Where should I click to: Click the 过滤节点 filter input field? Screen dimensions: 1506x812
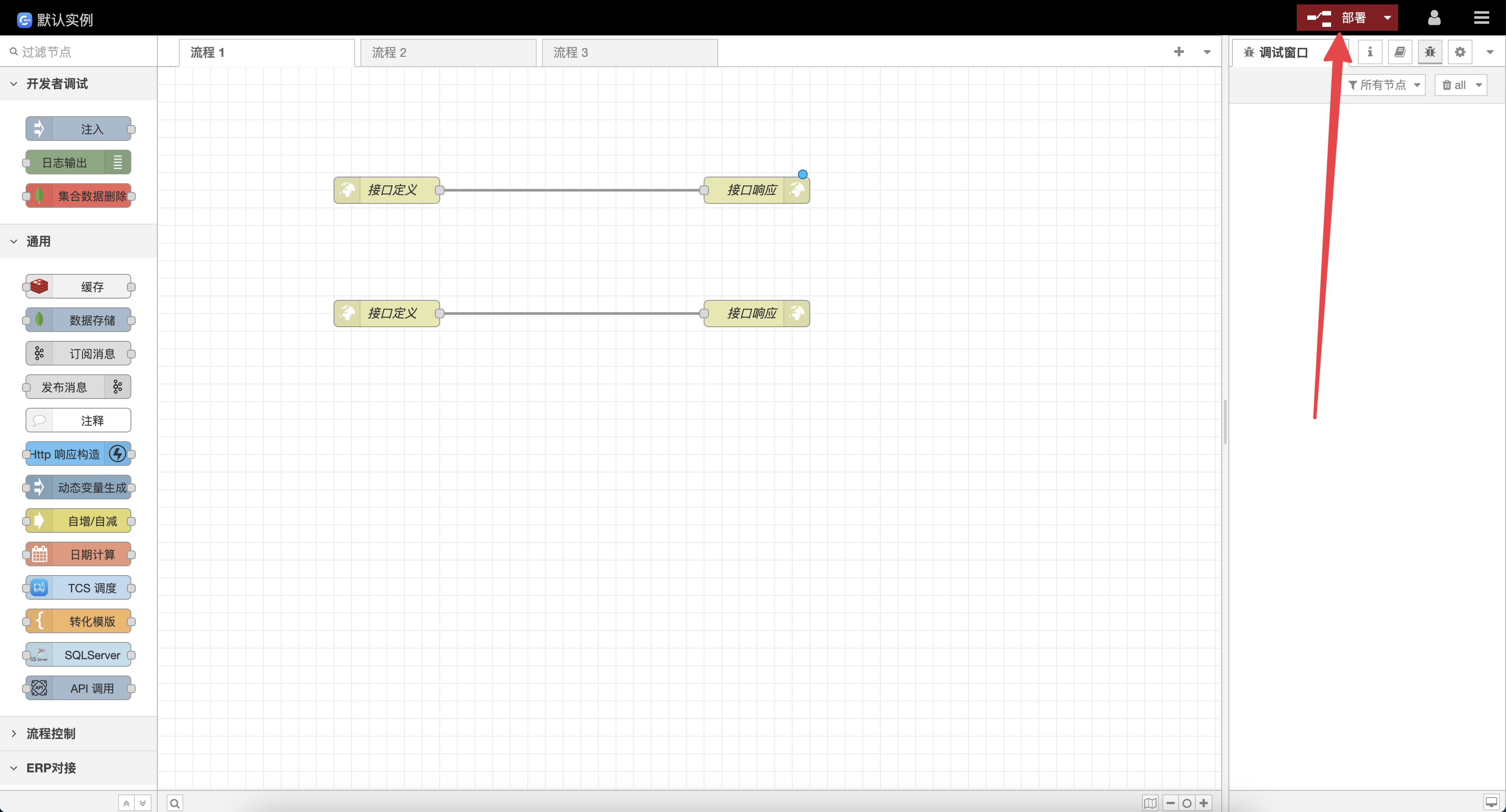(x=82, y=52)
